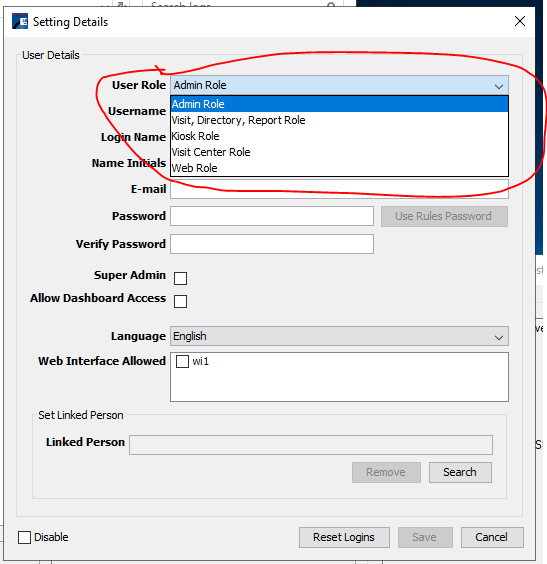This screenshot has height=564, width=547.
Task: Click the Linked Person text field
Action: coord(311,445)
